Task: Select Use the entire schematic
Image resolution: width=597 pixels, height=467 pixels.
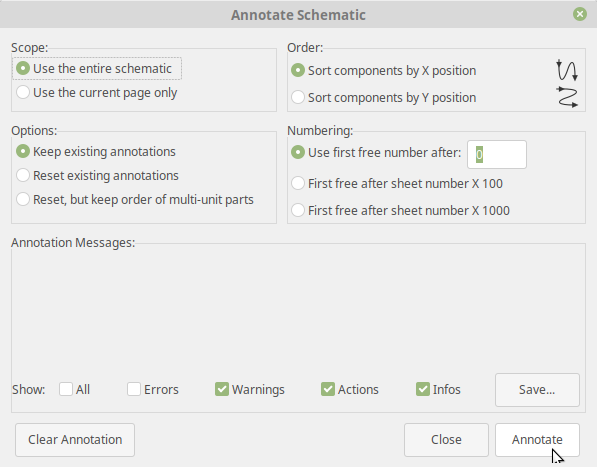Action: click(x=97, y=69)
